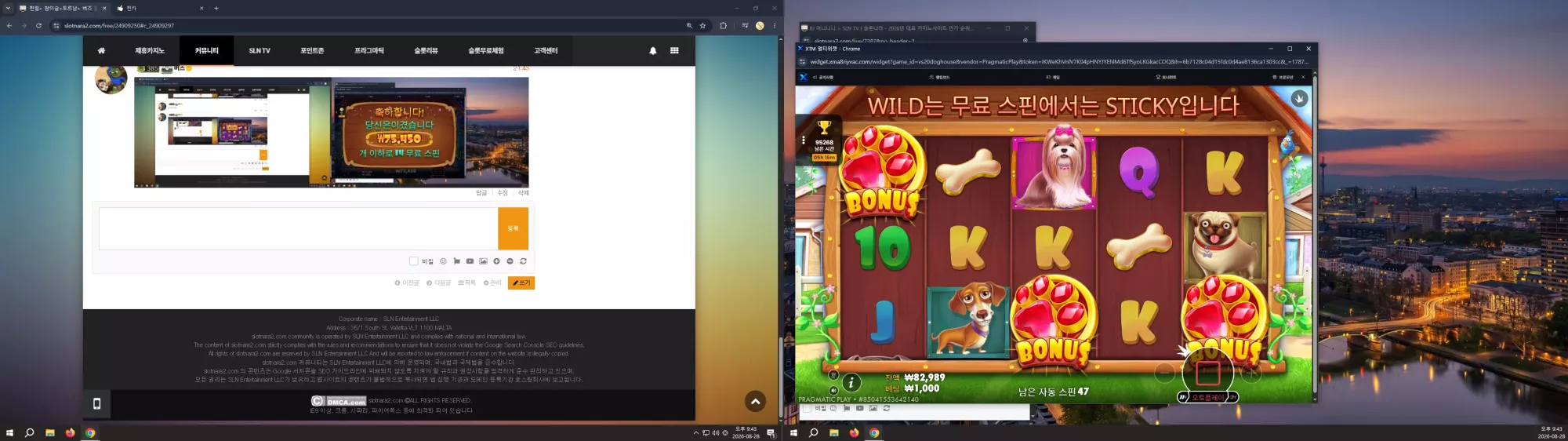Insert an emoji in the left comment editor

pyautogui.click(x=443, y=261)
